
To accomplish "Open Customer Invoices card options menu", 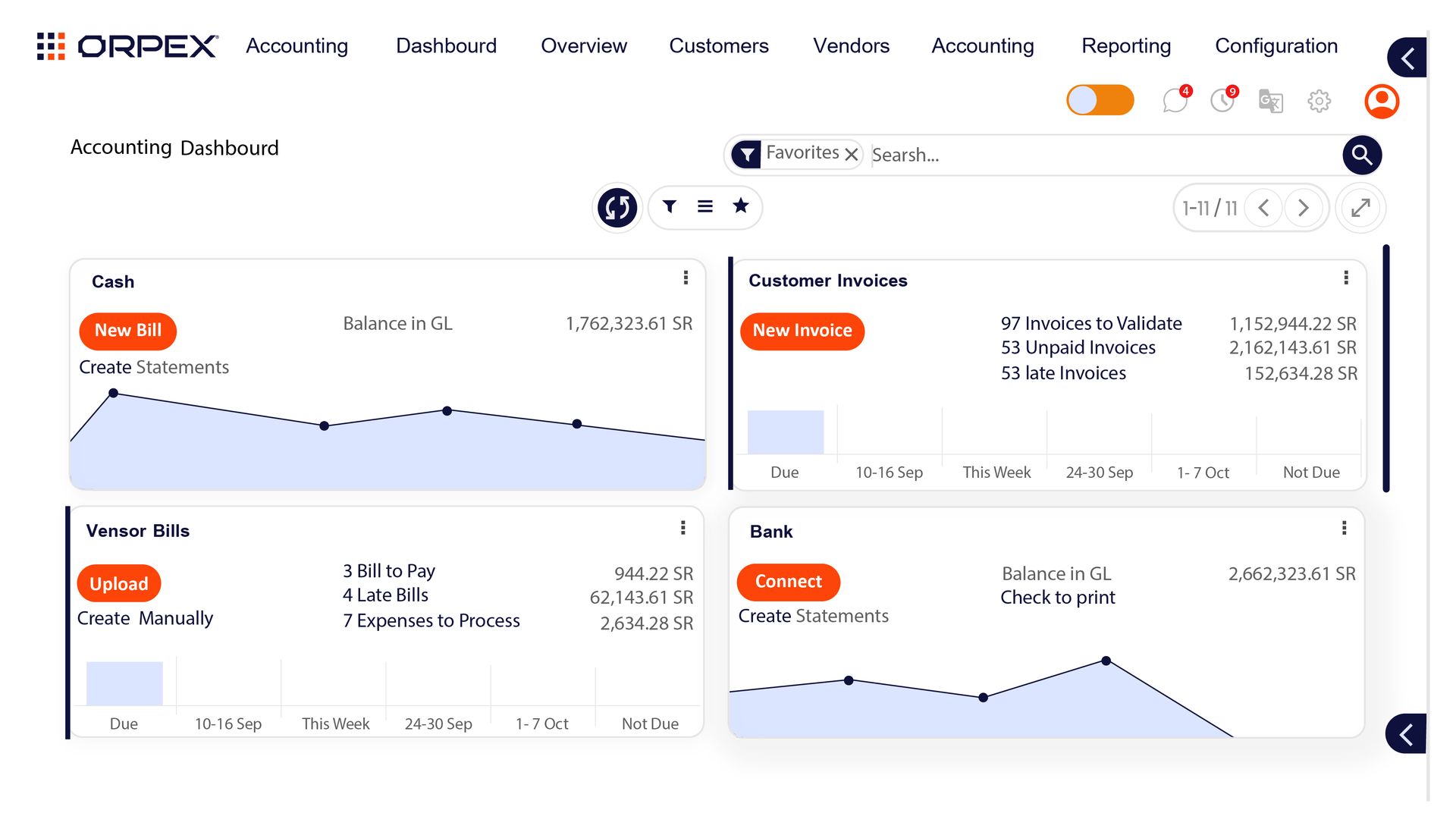I will pyautogui.click(x=1346, y=278).
